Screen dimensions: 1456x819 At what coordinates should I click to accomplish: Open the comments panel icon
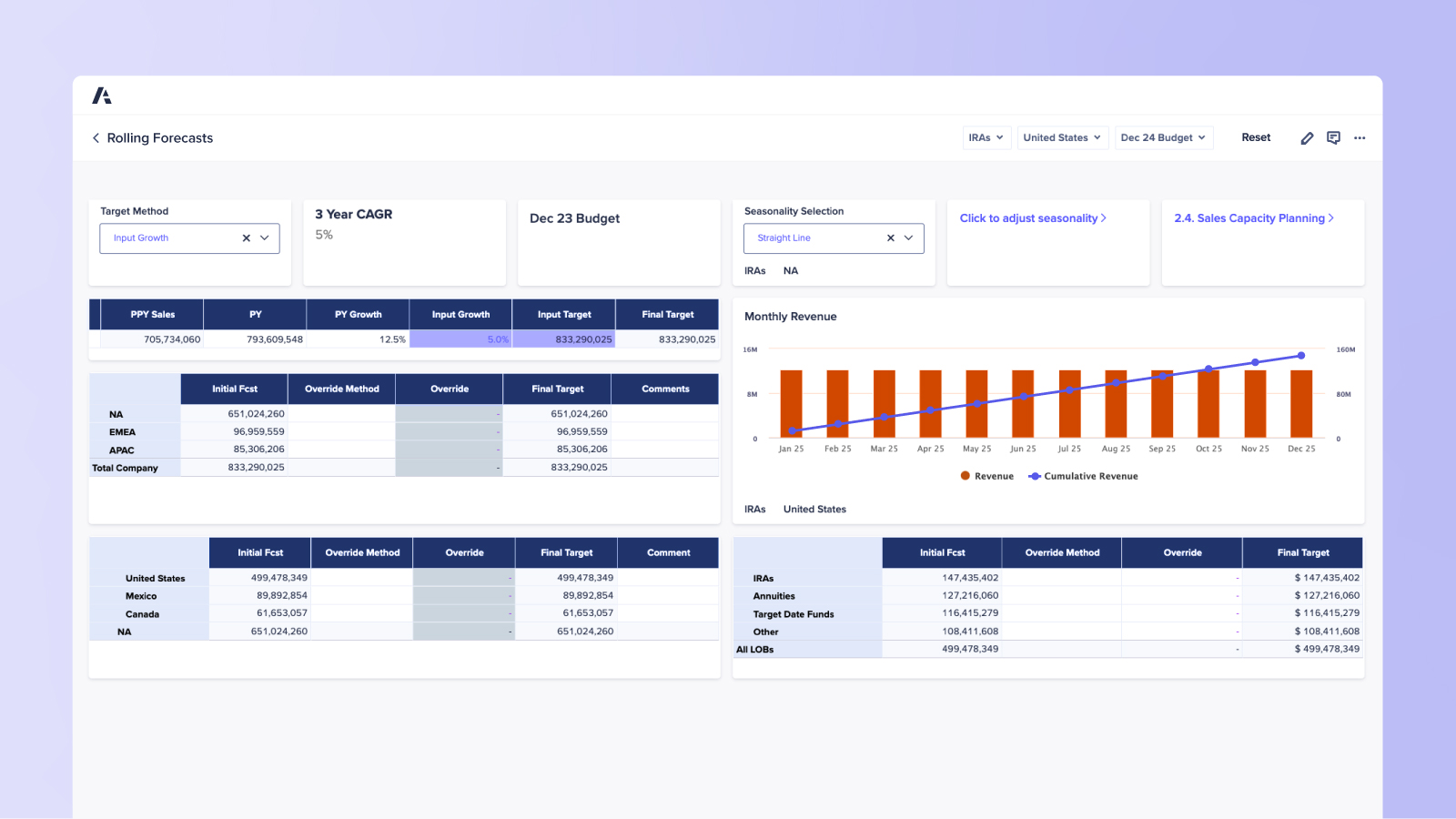(x=1333, y=137)
